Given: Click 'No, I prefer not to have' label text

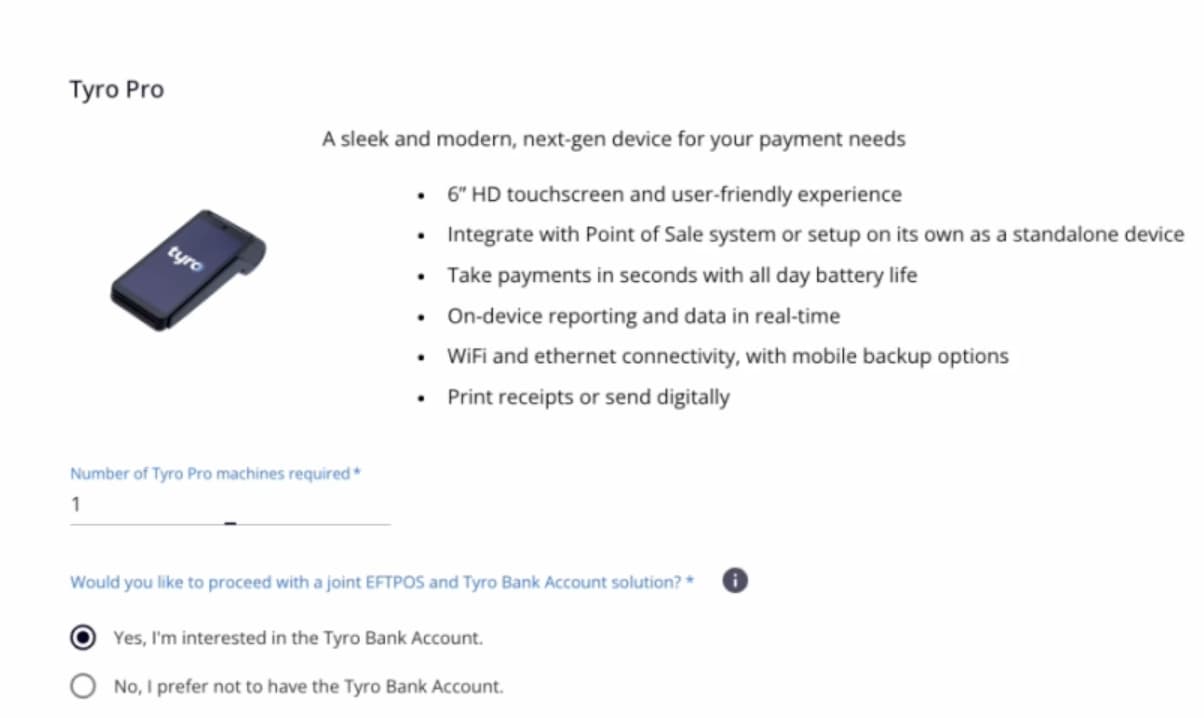Looking at the screenshot, I should [x=308, y=686].
